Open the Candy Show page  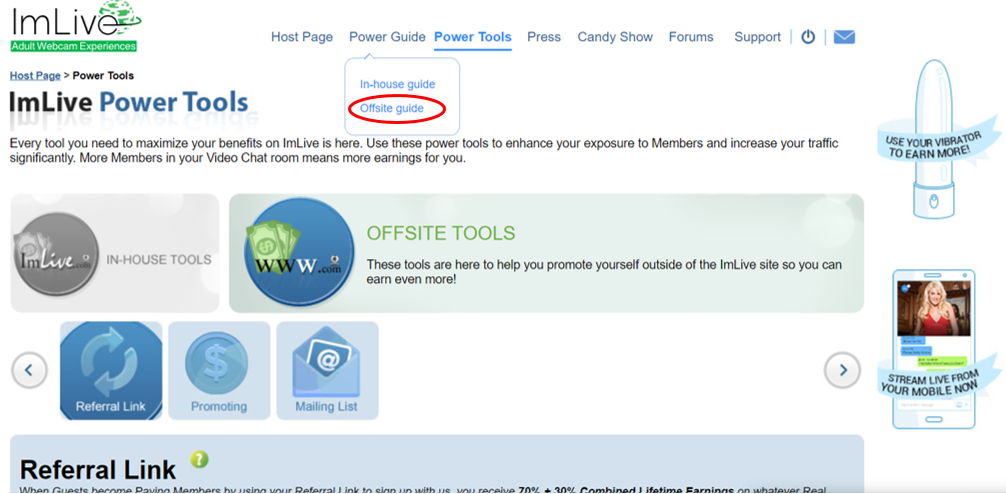pyautogui.click(x=615, y=37)
